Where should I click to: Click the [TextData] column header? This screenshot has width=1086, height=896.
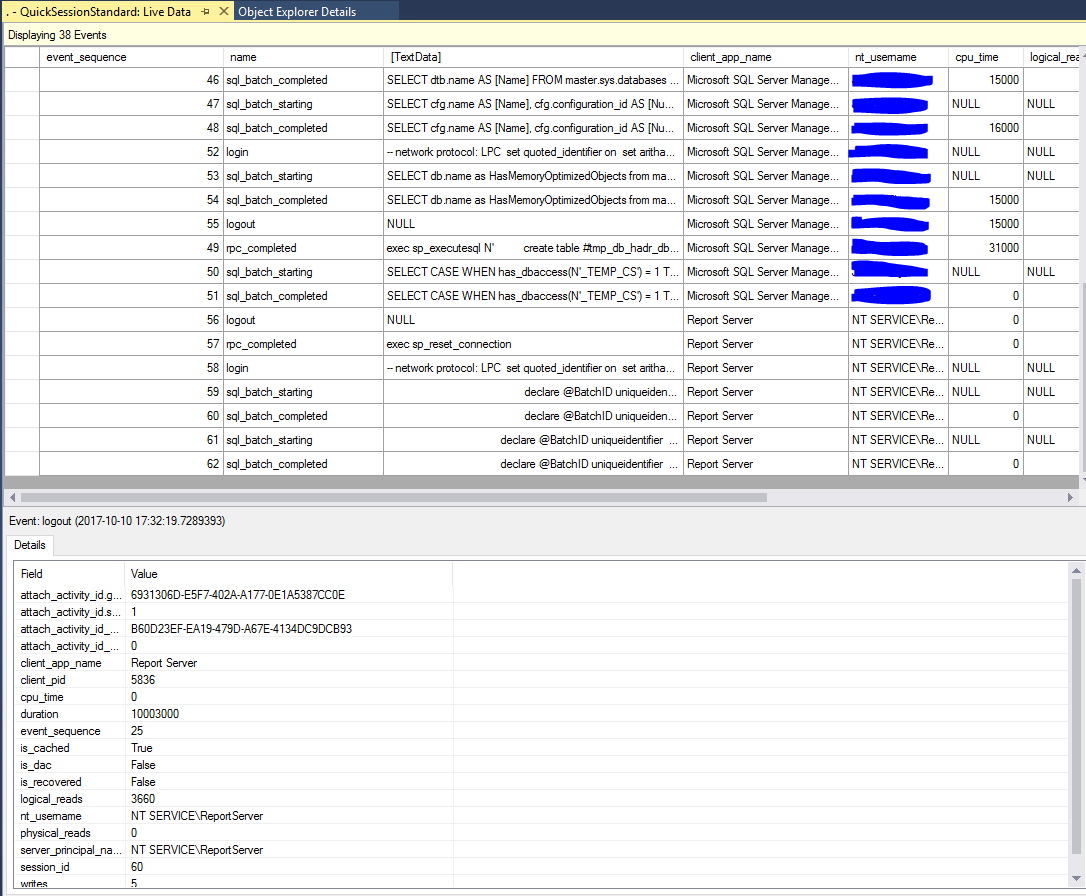click(x=415, y=57)
